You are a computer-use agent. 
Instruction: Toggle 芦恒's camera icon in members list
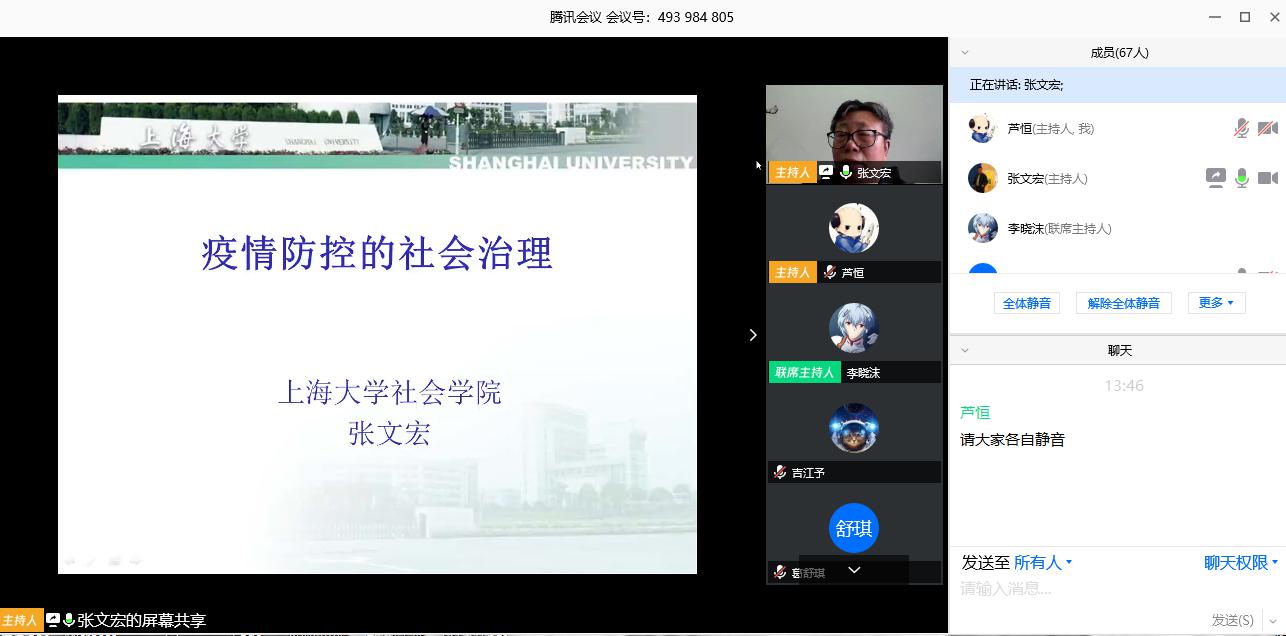(1267, 128)
